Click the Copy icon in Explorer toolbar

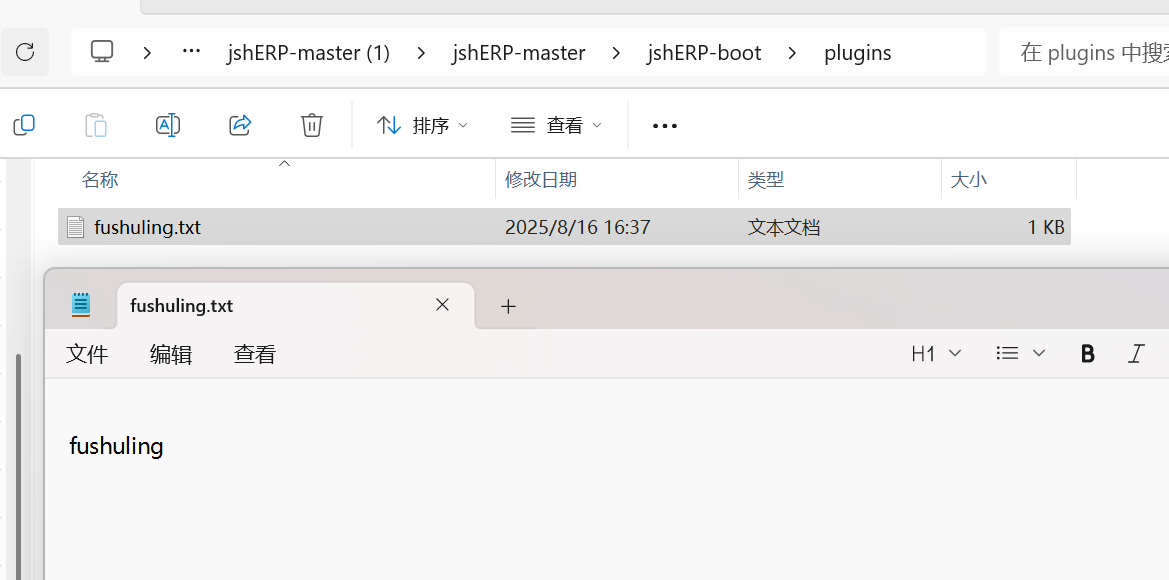(24, 125)
